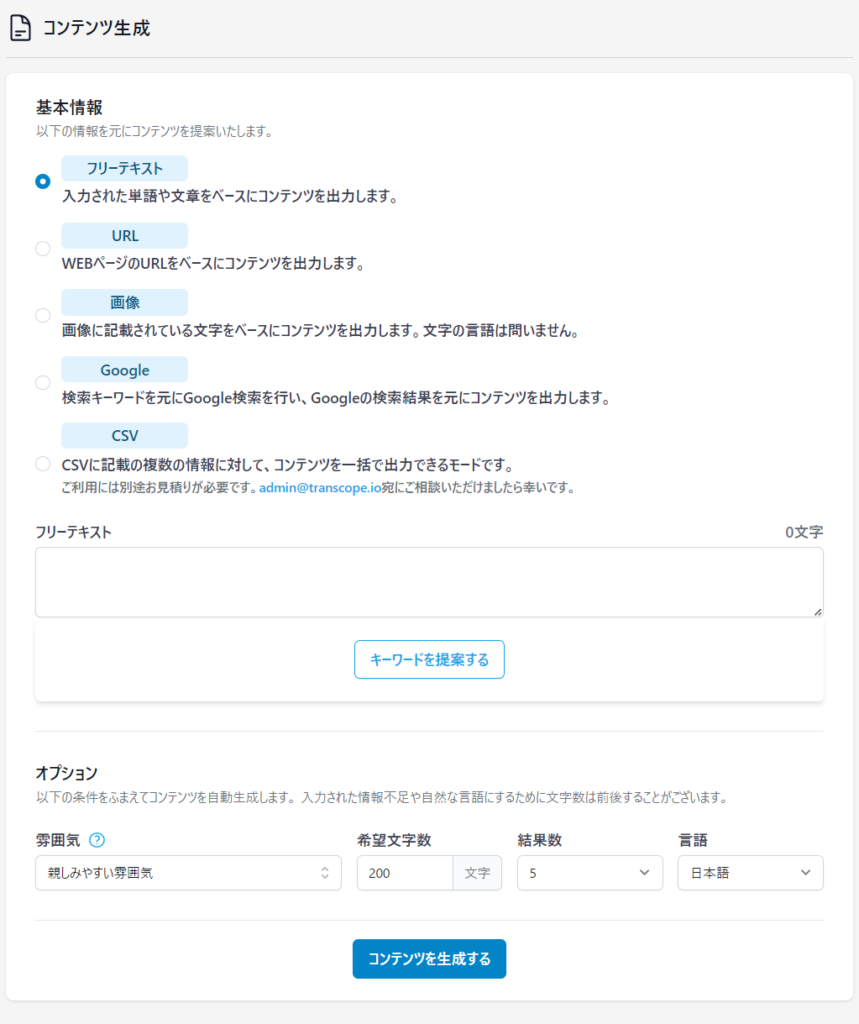This screenshot has width=859, height=1024.
Task: Select the URL radio button
Action: click(42, 248)
